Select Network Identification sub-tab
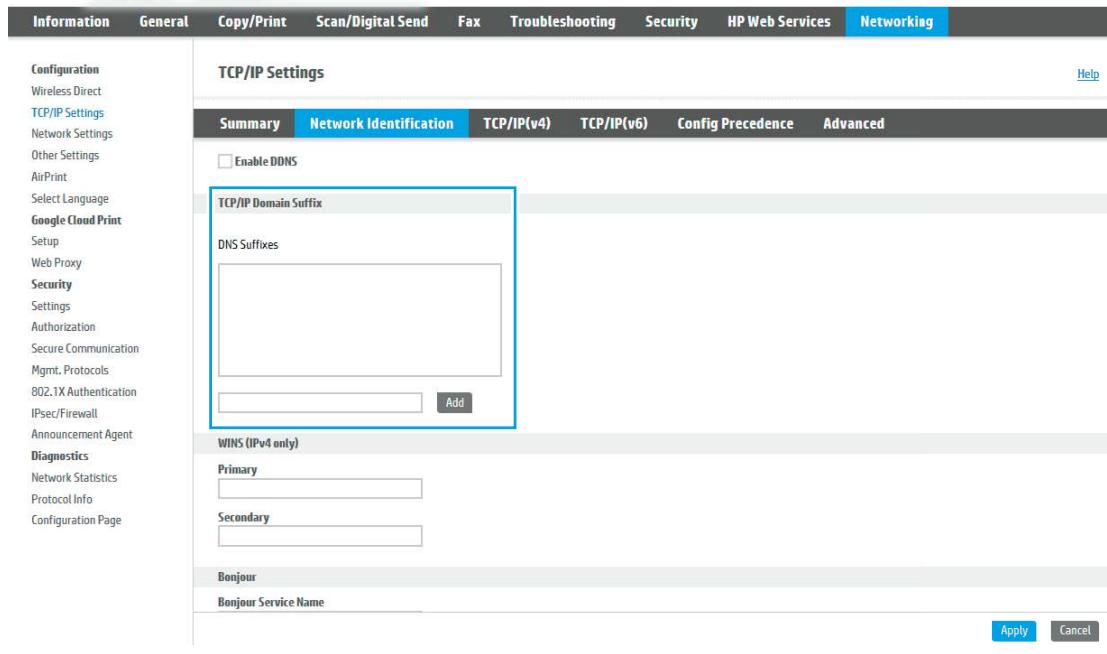 pos(381,124)
